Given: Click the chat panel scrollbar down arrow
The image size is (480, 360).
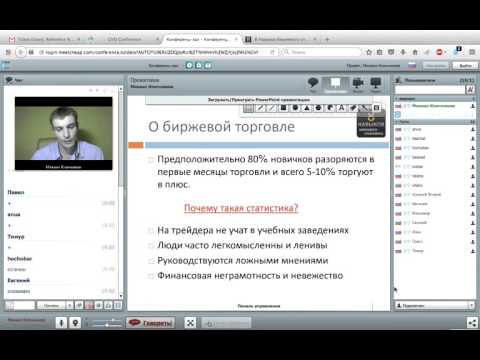Looking at the screenshot, I should (121, 296).
